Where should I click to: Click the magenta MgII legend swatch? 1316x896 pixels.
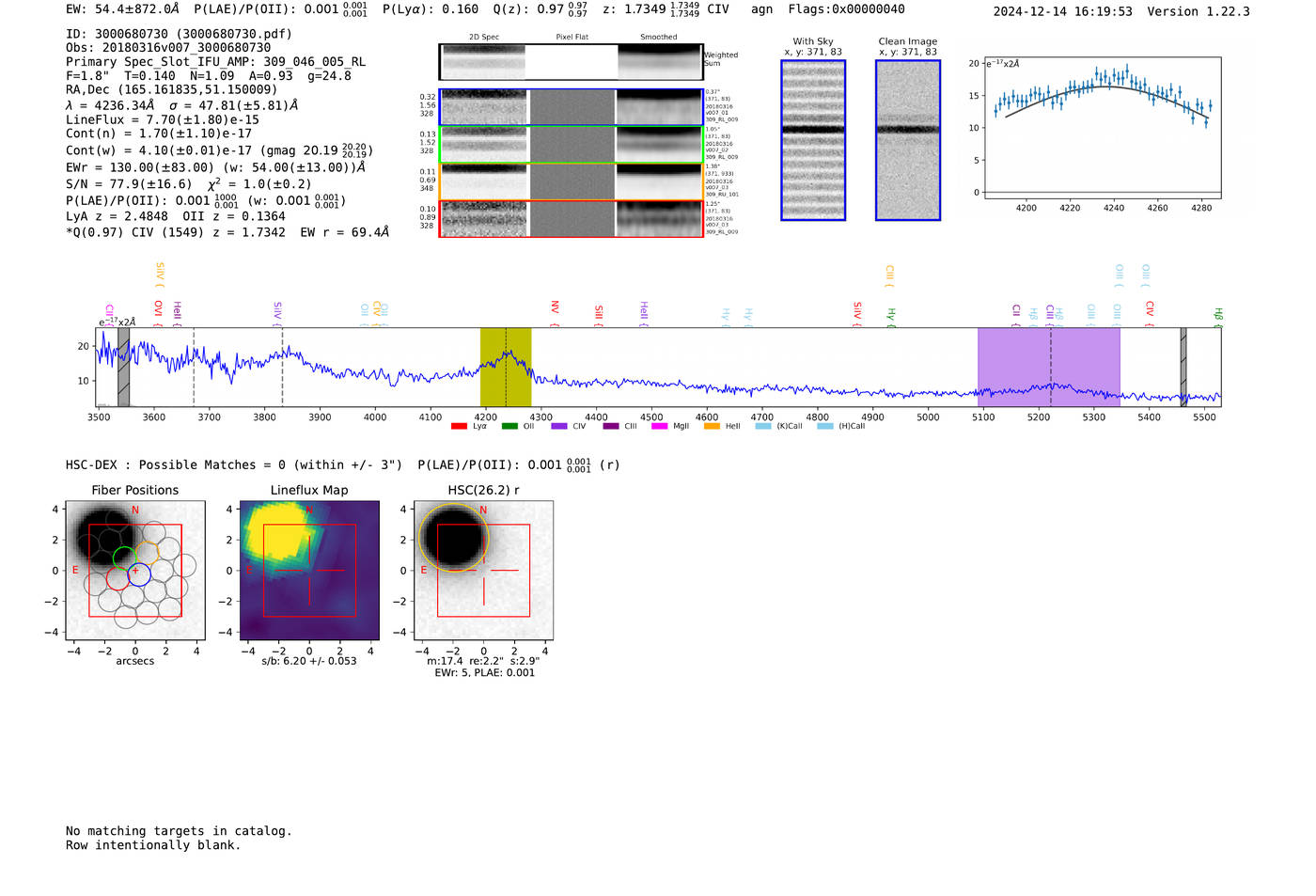(659, 426)
